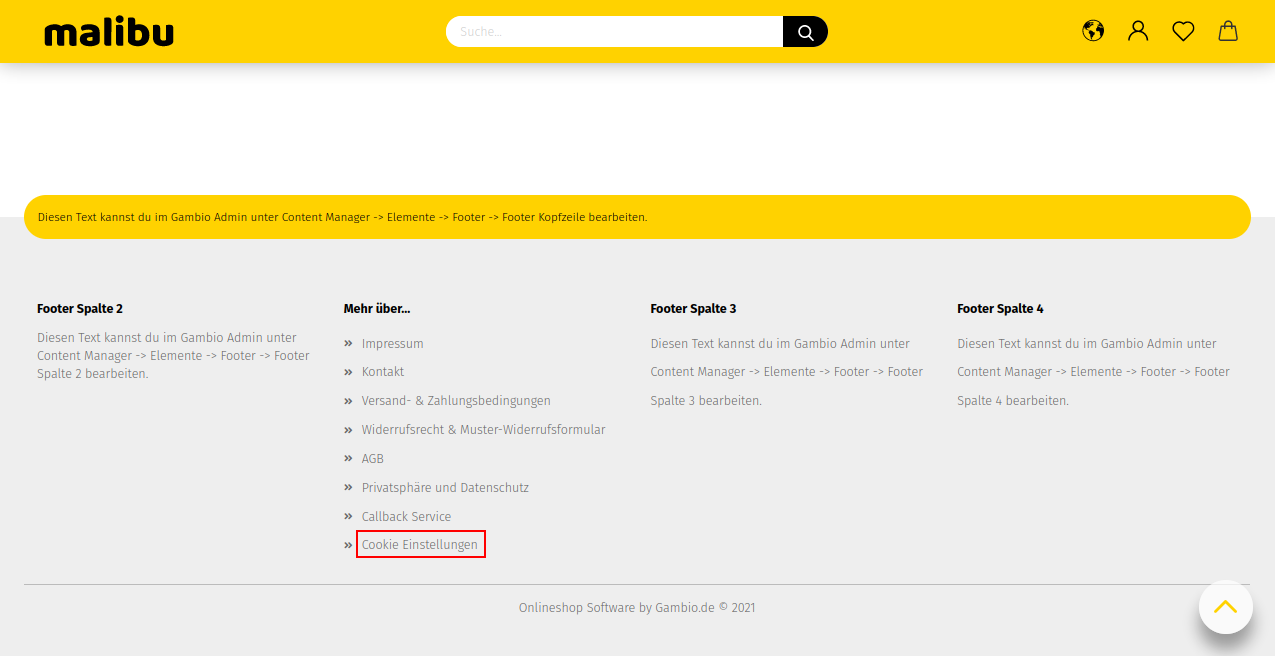1275x656 pixels.
Task: Click the Mehr über... column heading
Action: 376,308
